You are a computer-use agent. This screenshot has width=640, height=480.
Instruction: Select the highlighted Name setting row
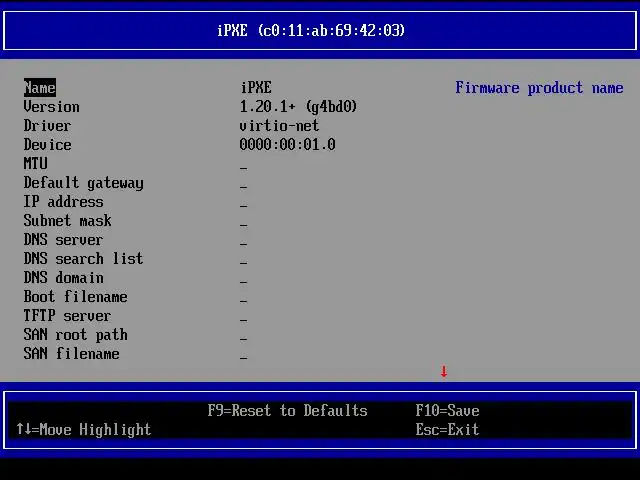(40, 88)
